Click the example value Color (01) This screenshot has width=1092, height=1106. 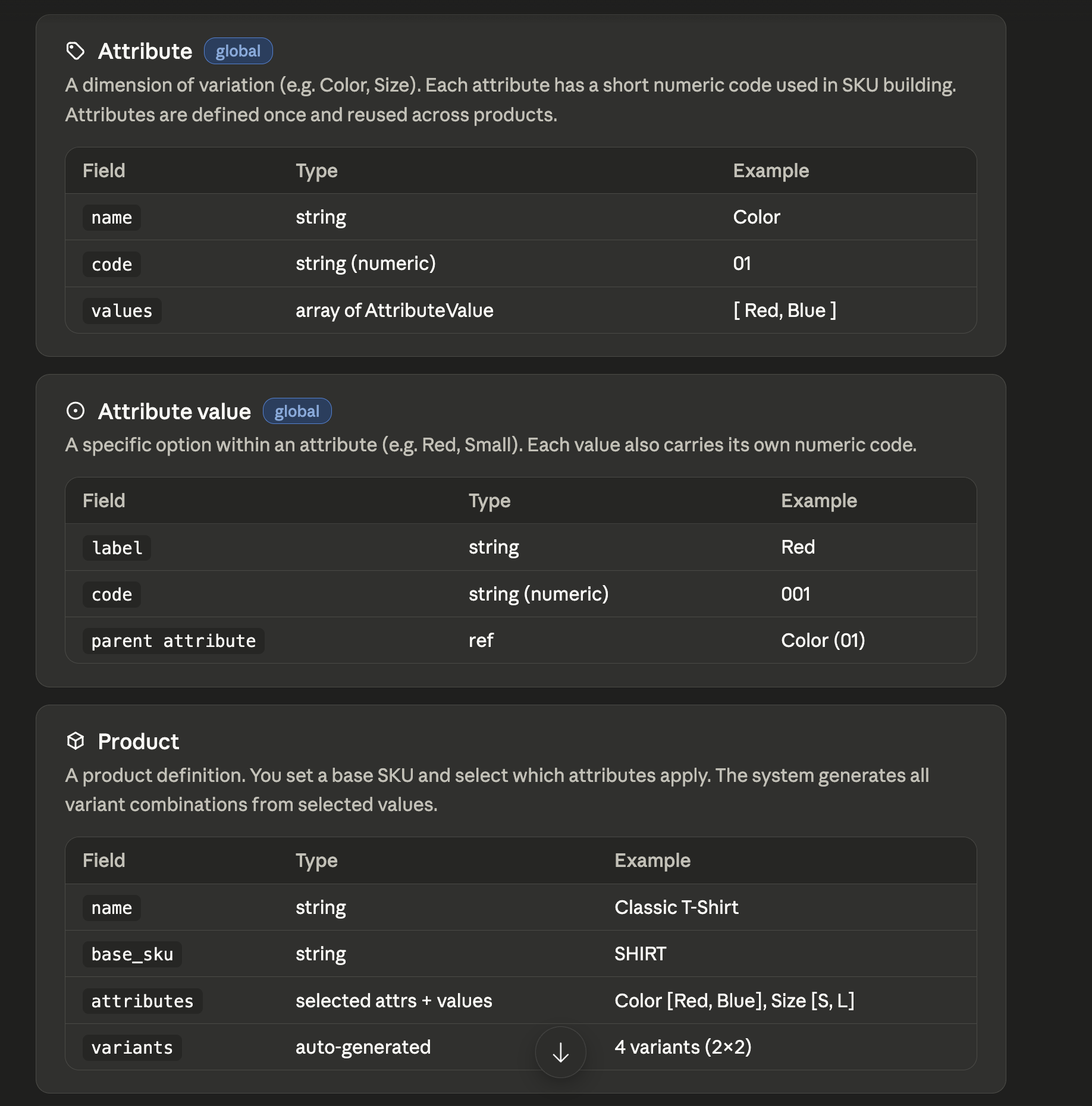coord(823,640)
